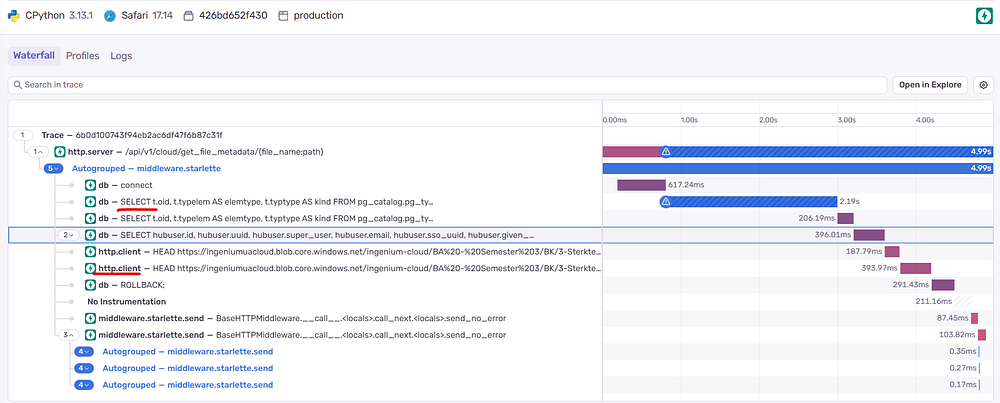
Task: Click the 396.01ms hubuser query bar
Action: tap(869, 235)
